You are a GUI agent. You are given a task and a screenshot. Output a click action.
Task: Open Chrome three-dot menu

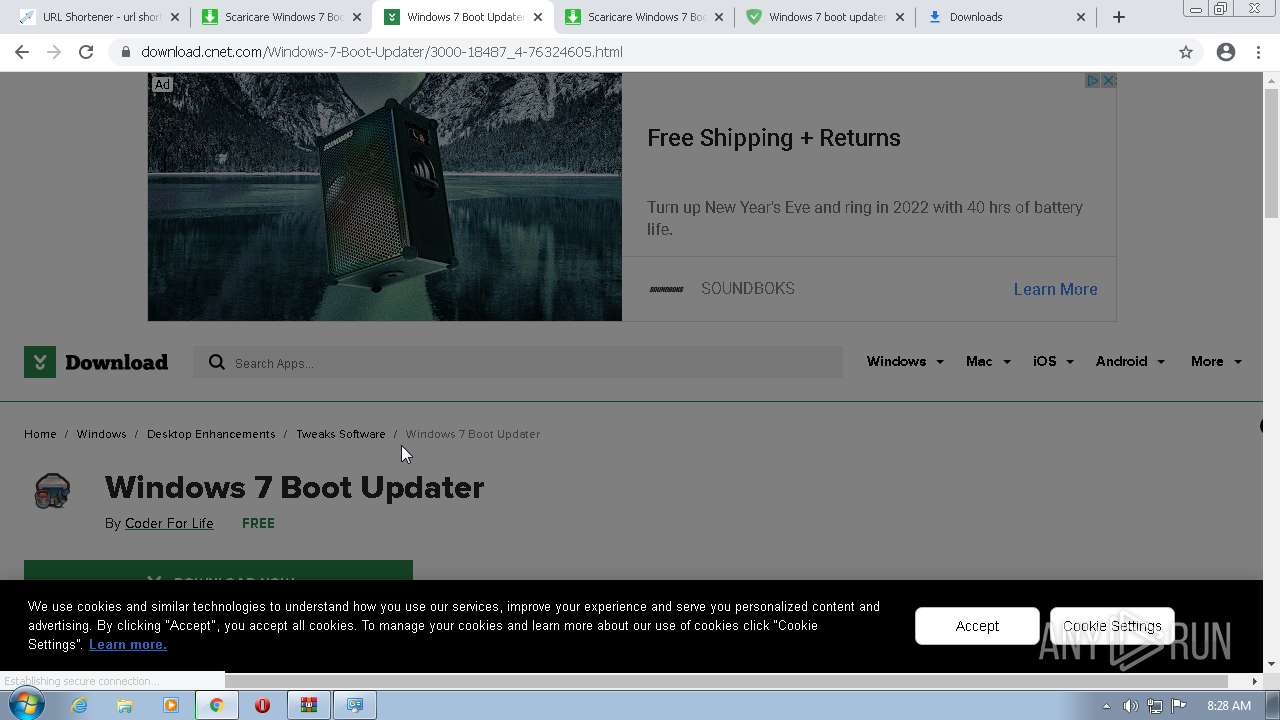click(x=1258, y=52)
